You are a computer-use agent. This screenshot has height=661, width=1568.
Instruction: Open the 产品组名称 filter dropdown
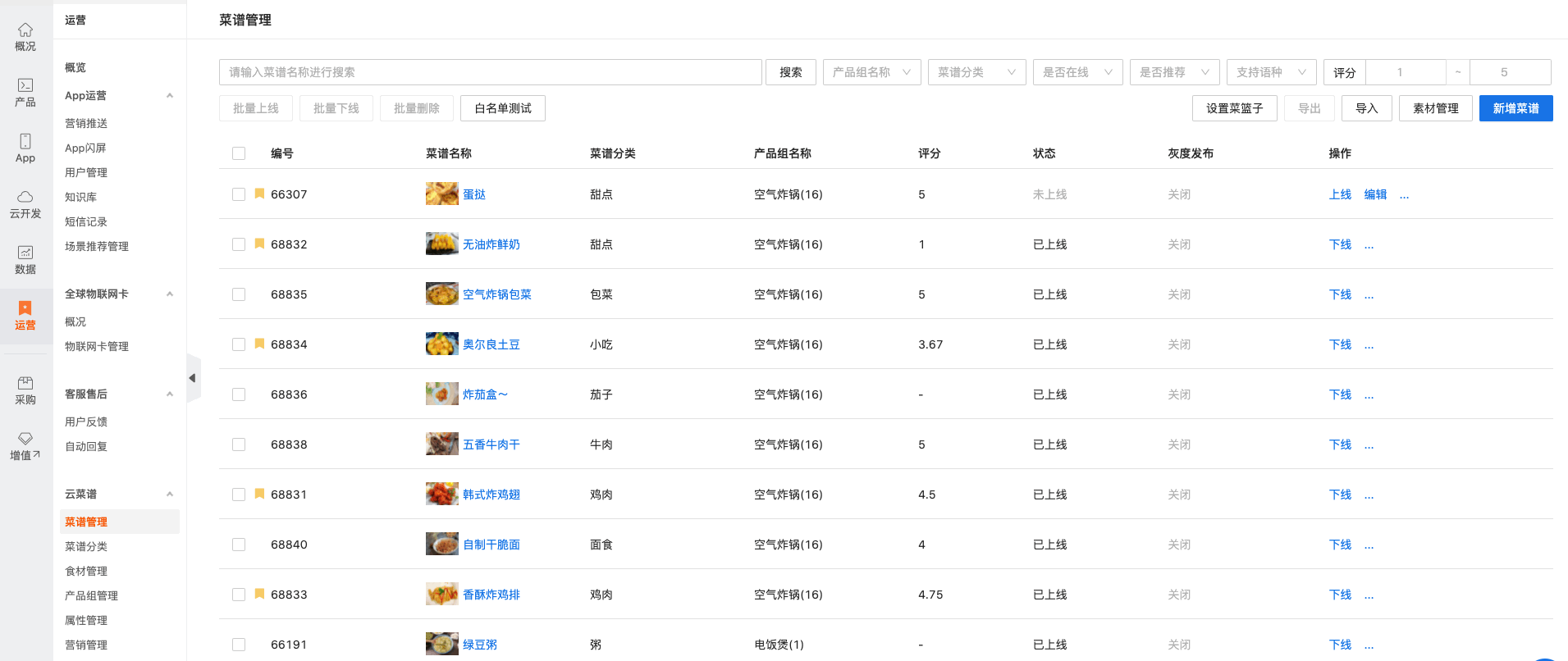pos(871,72)
